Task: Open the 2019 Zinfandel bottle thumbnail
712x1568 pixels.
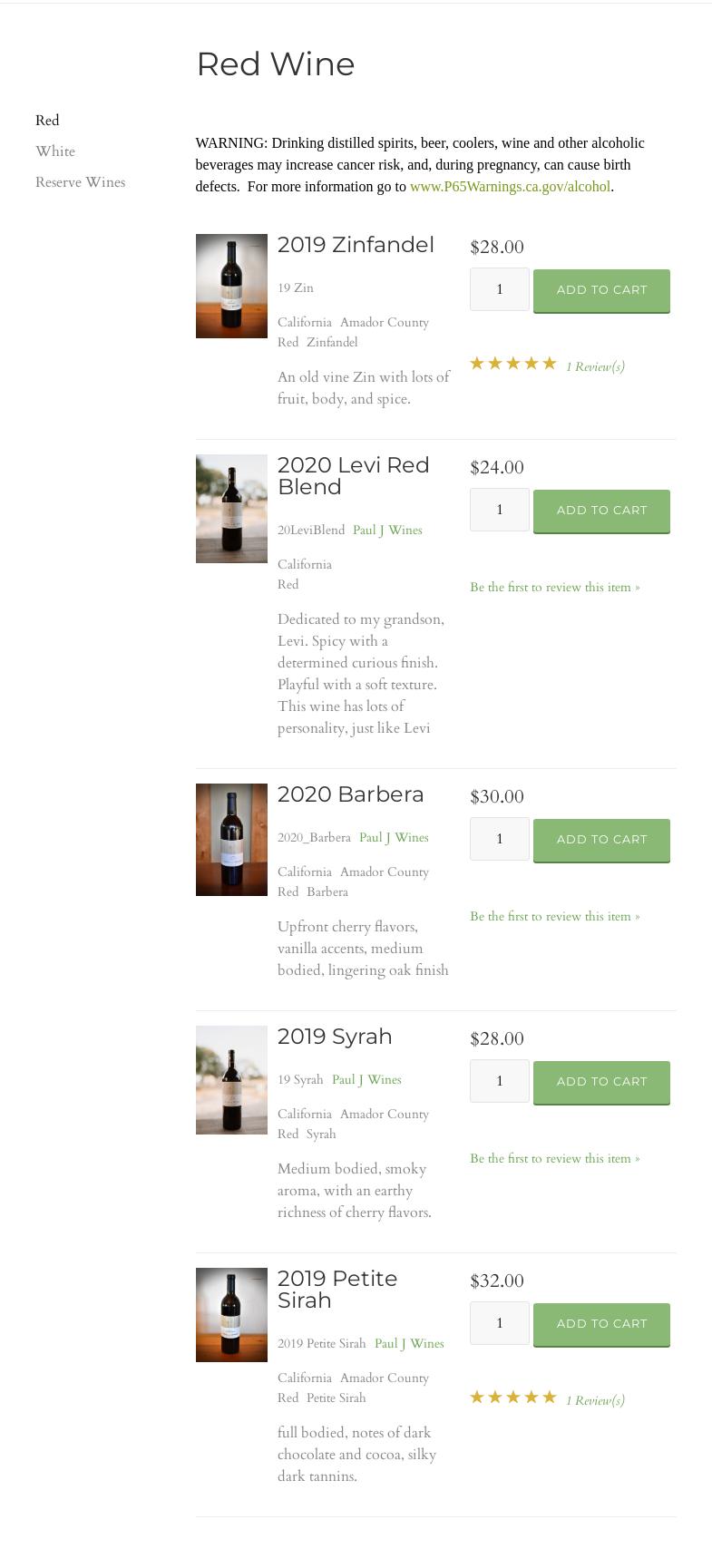Action: (x=231, y=286)
